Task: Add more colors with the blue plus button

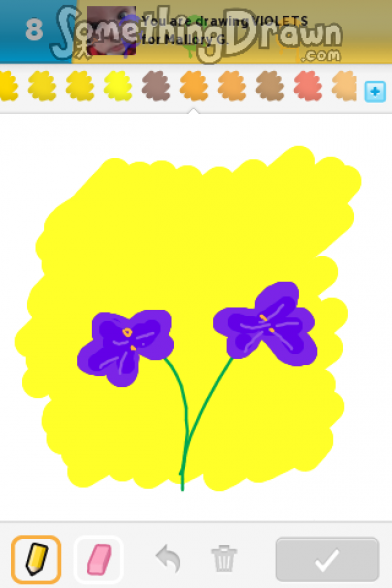Action: point(375,92)
